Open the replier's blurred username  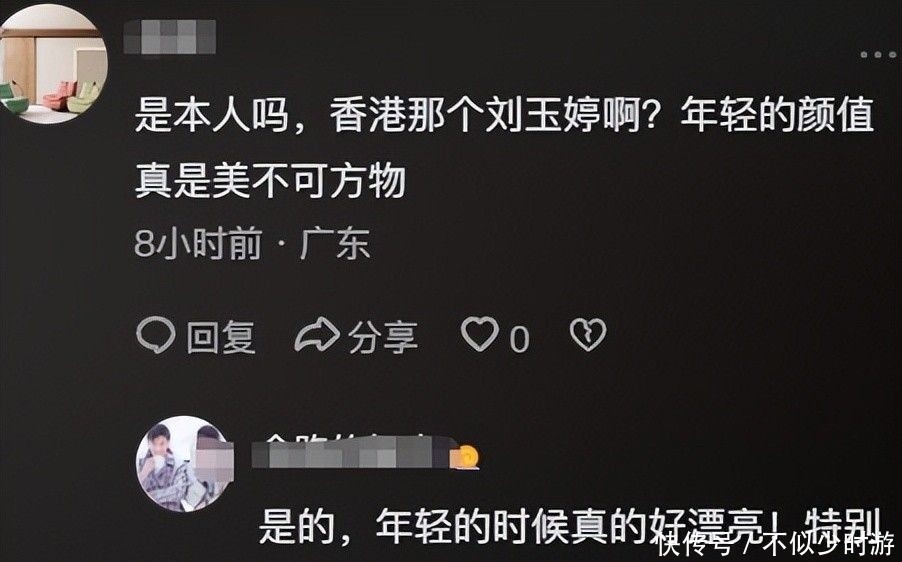(x=352, y=452)
